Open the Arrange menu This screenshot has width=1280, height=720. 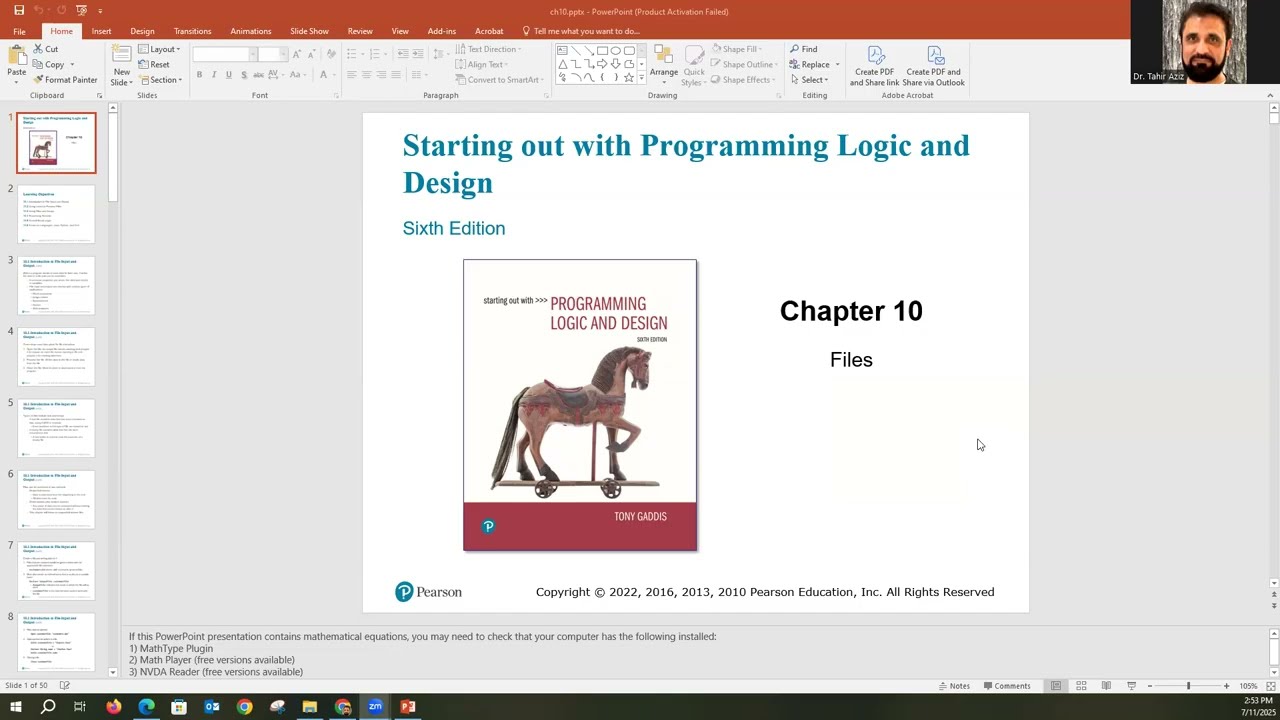click(663, 65)
